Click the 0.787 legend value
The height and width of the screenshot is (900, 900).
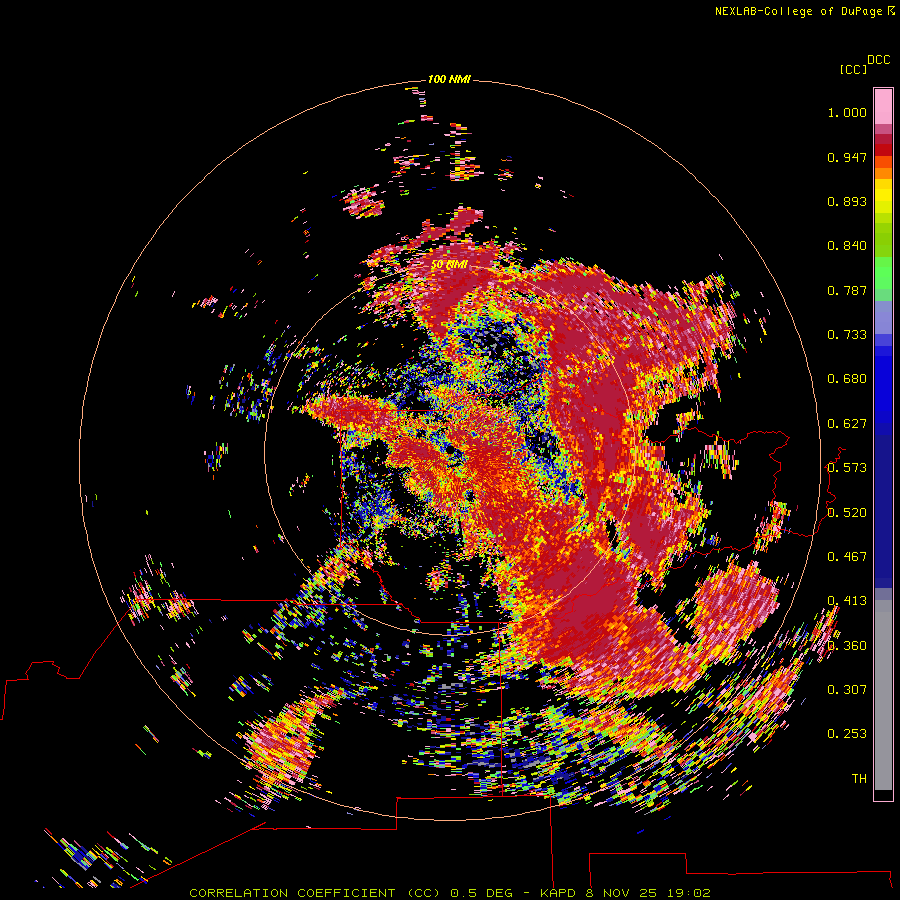click(x=847, y=290)
